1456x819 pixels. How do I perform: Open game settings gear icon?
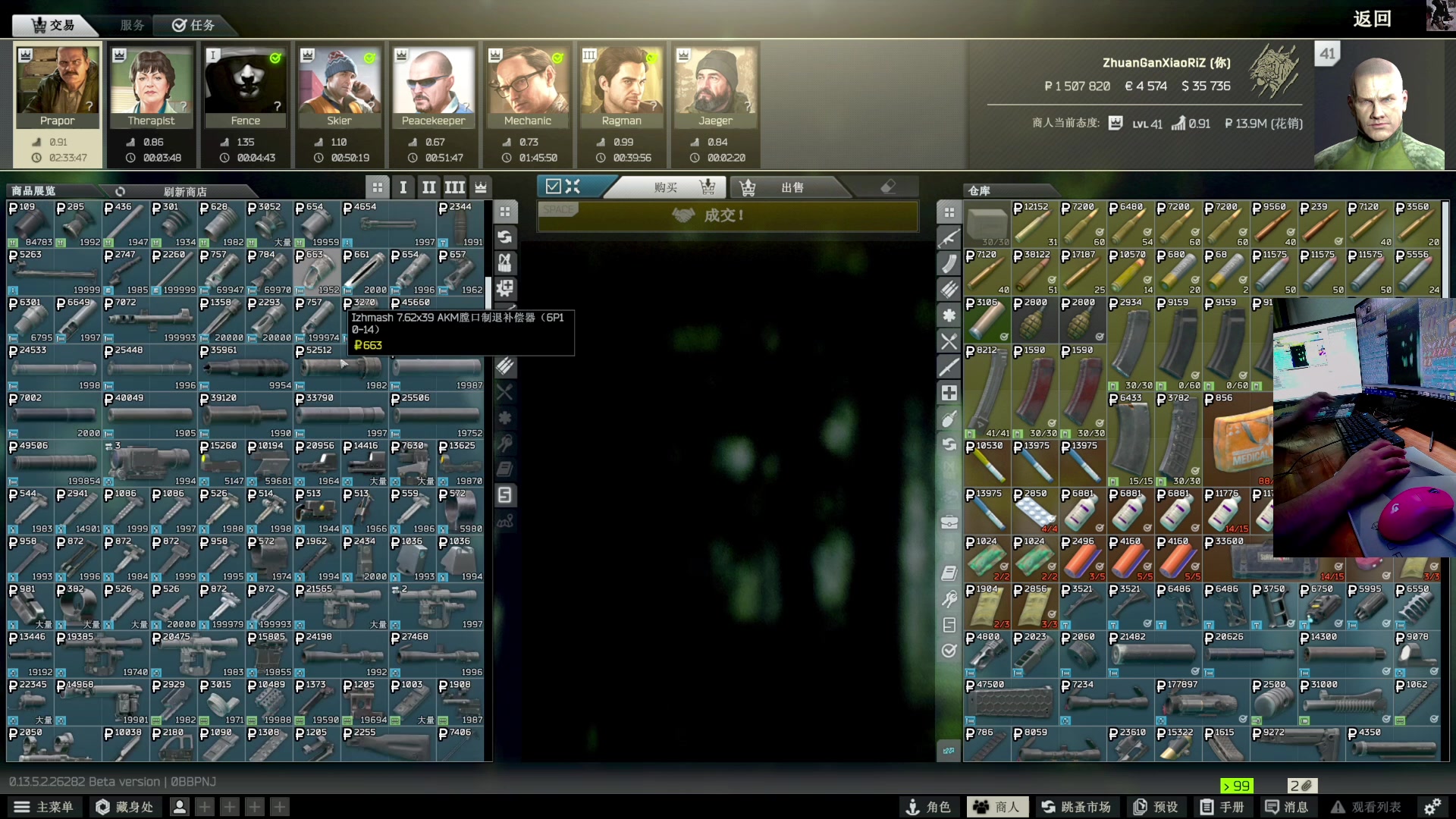[1432, 807]
